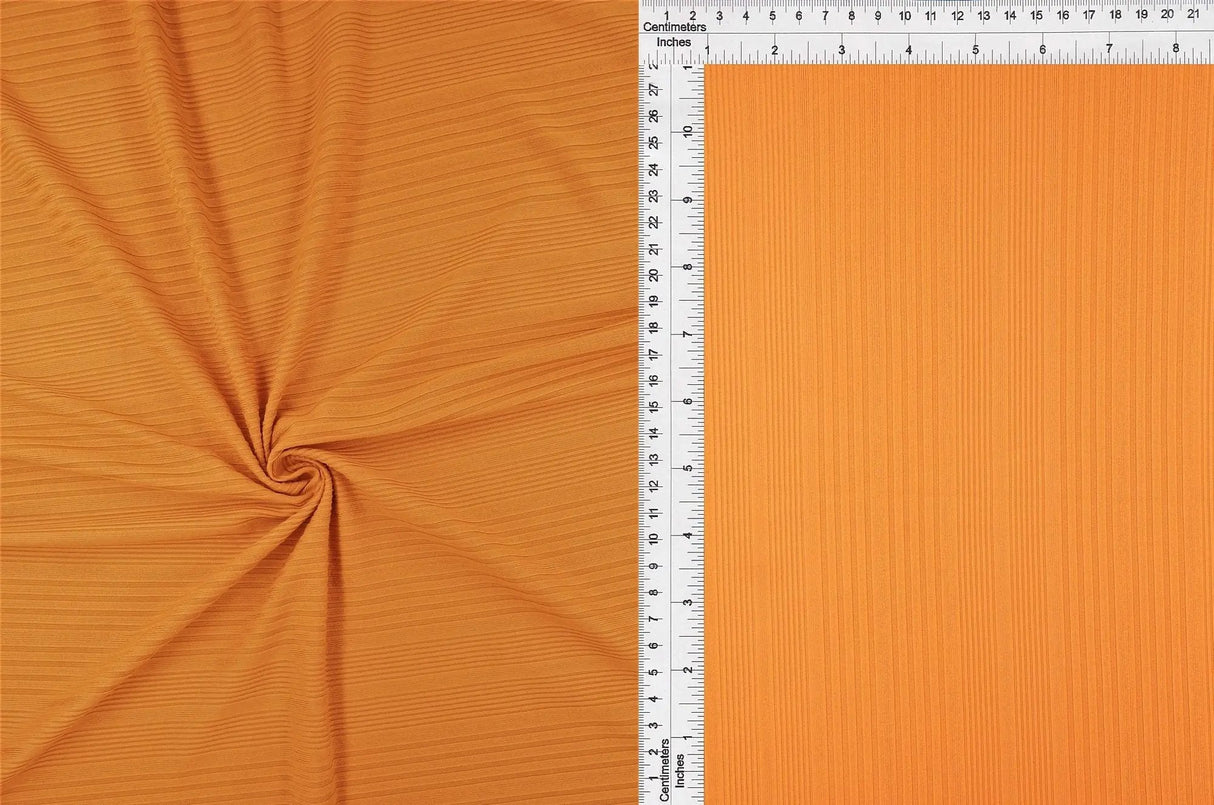Click the number 2 on the horizontal inch ruler
Screen dimensions: 1214x805
coord(775,50)
